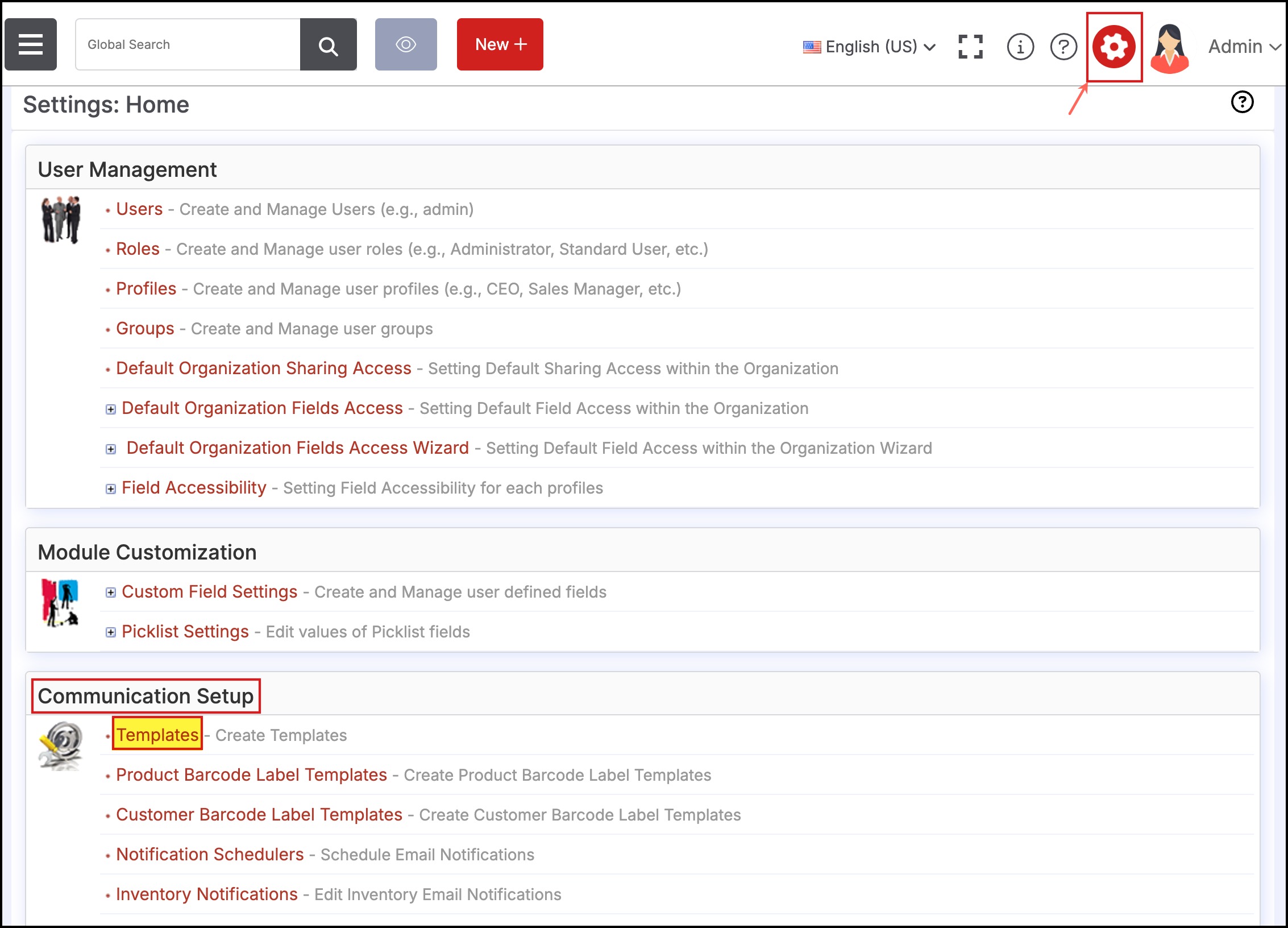The width and height of the screenshot is (1288, 928).
Task: Click the Module Customization section header
Action: coord(147,552)
